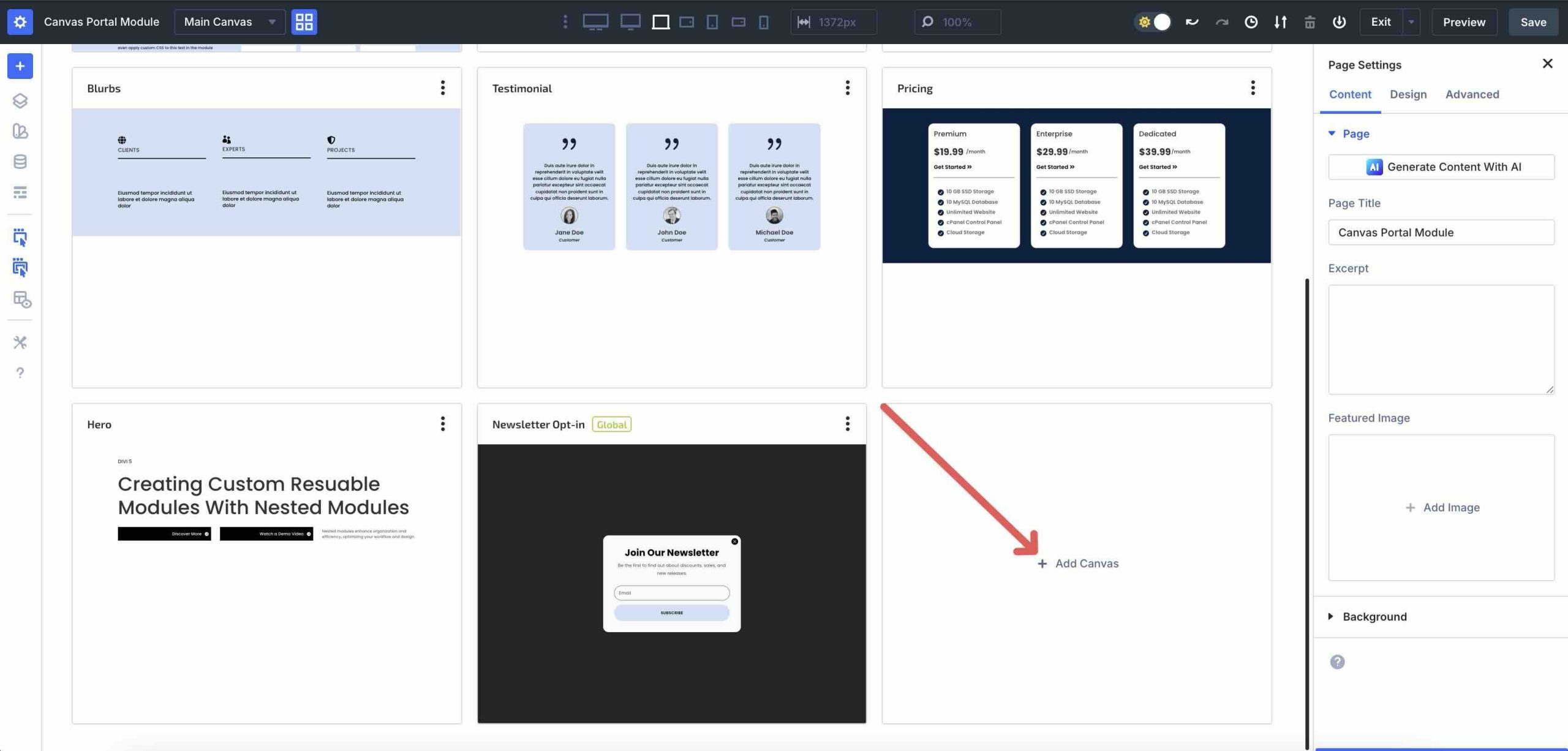1568x751 pixels.
Task: Click the blue plus add-element button
Action: (20, 66)
